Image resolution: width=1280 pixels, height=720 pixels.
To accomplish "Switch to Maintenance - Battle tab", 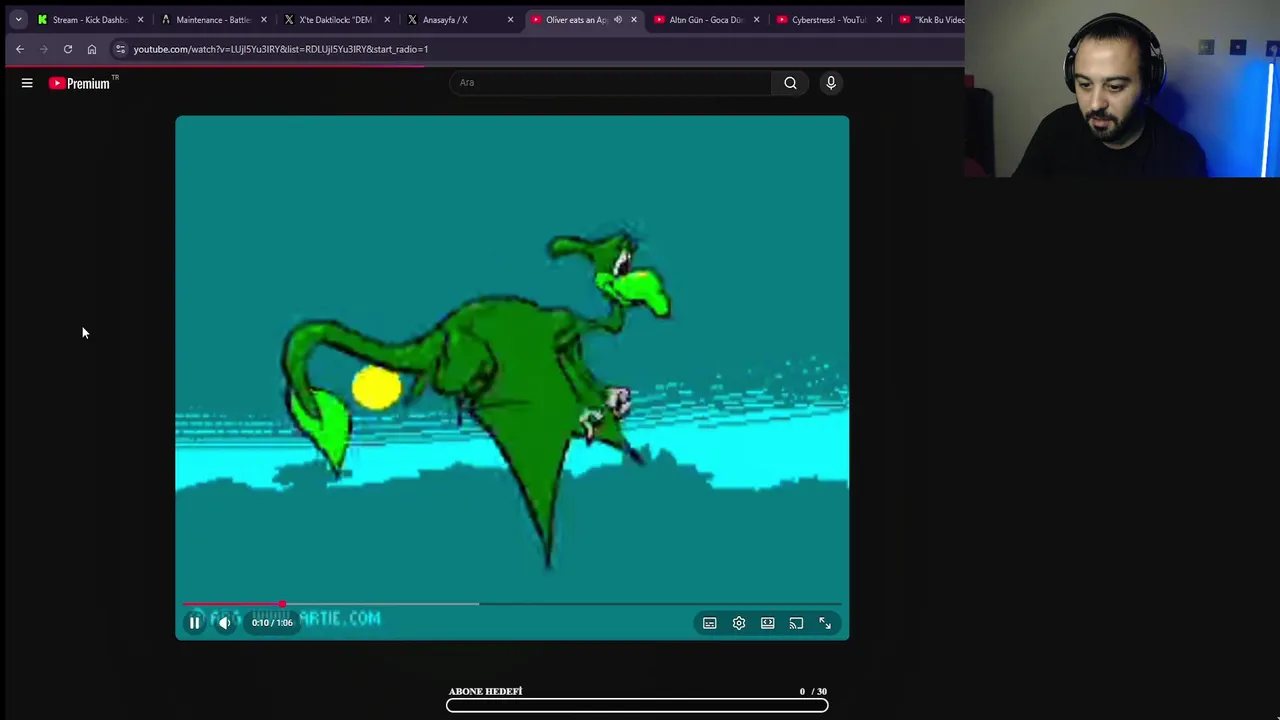I will (212, 19).
